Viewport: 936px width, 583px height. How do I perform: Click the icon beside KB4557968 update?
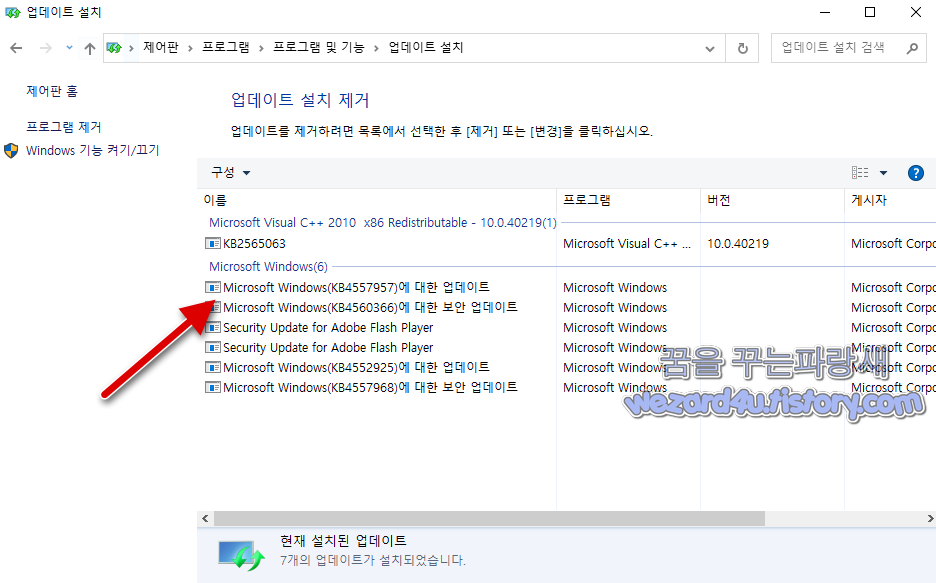click(213, 387)
